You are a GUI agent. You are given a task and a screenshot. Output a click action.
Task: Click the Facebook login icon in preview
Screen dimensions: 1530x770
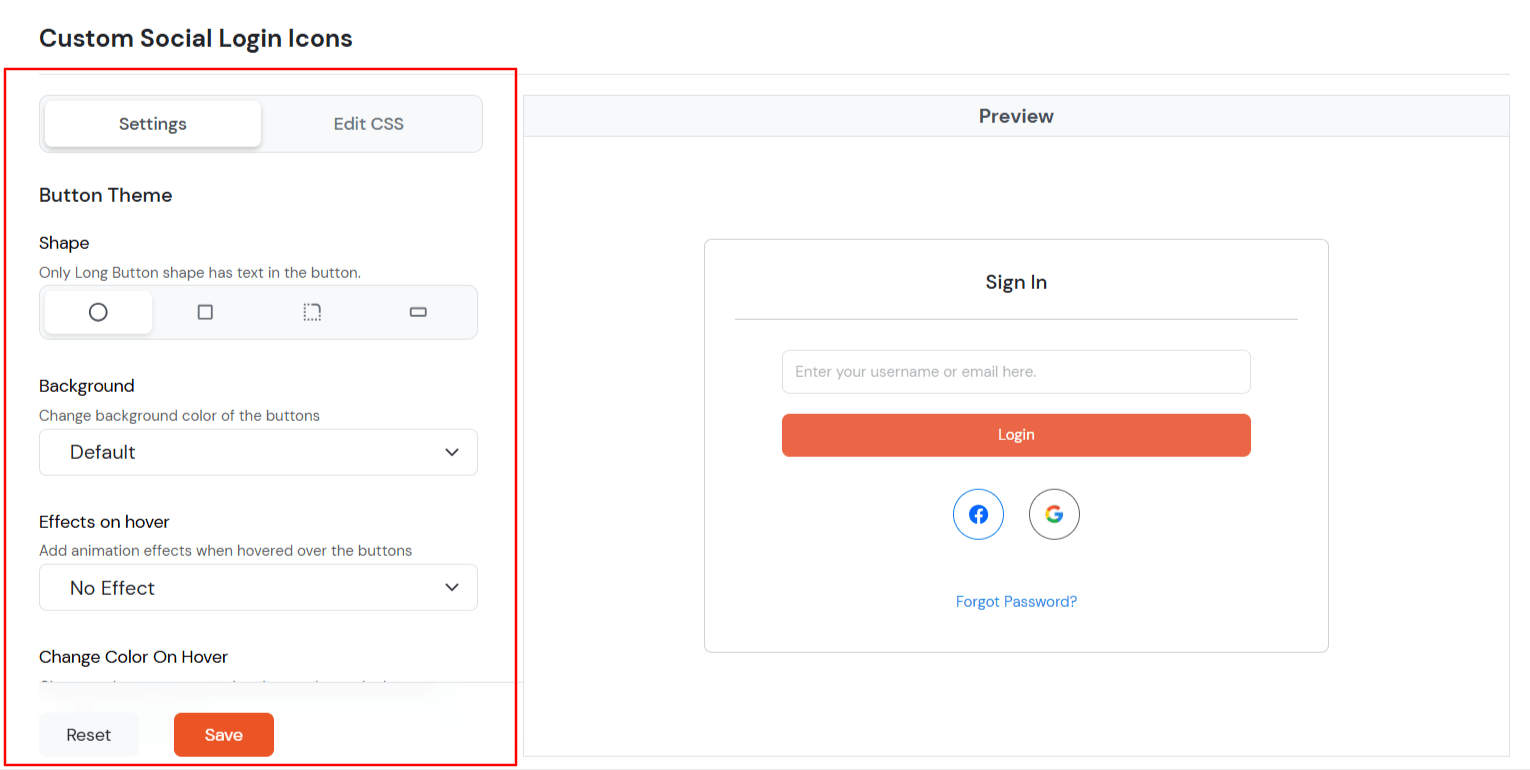tap(978, 514)
